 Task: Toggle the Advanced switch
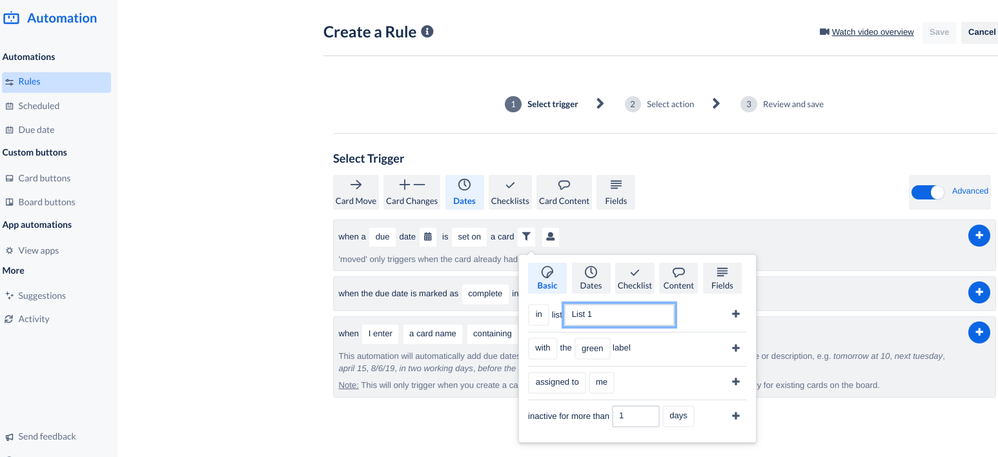pyautogui.click(x=927, y=192)
